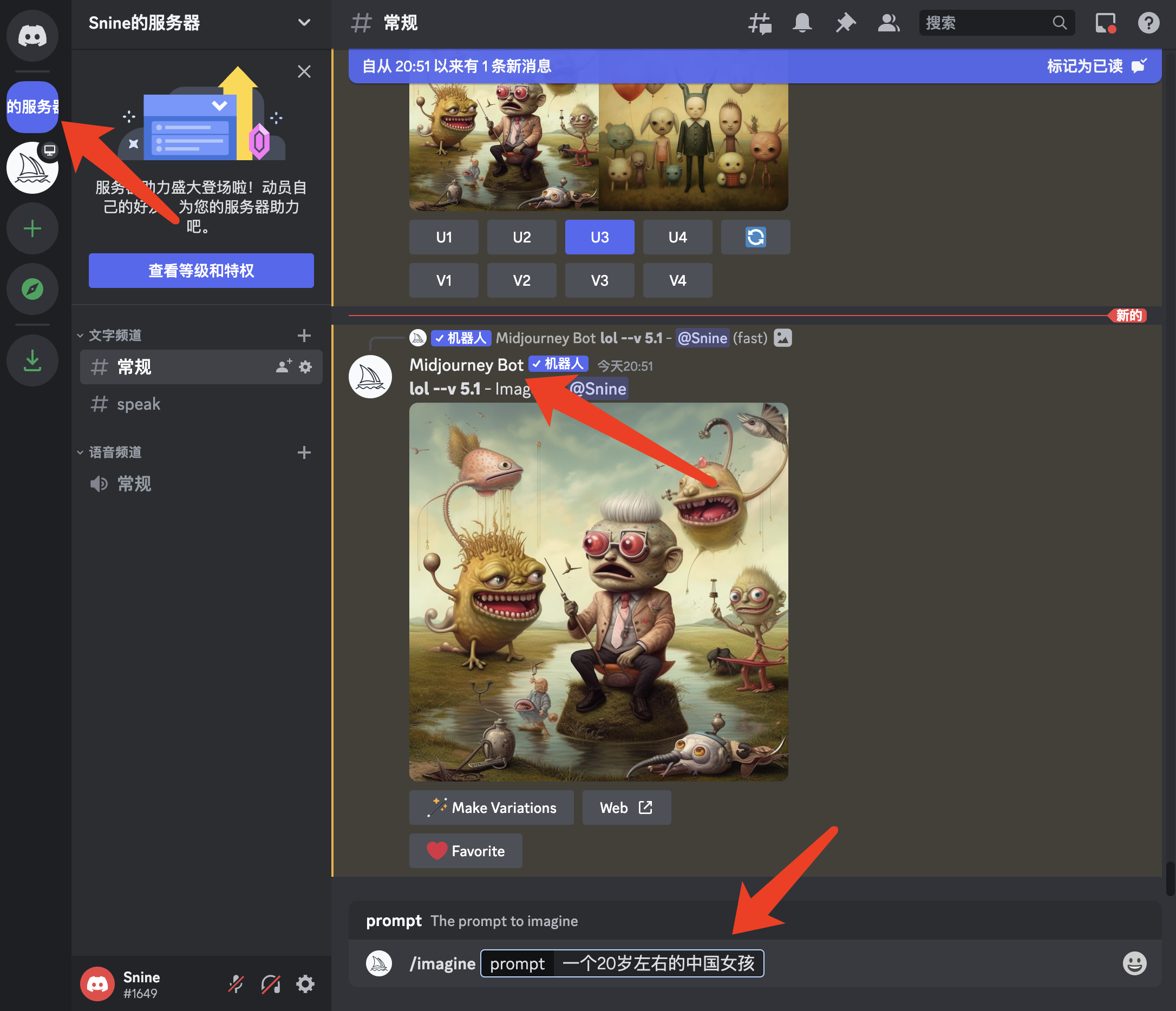The height and width of the screenshot is (1011, 1176).
Task: Click the 搜索 search field
Action: click(x=987, y=23)
